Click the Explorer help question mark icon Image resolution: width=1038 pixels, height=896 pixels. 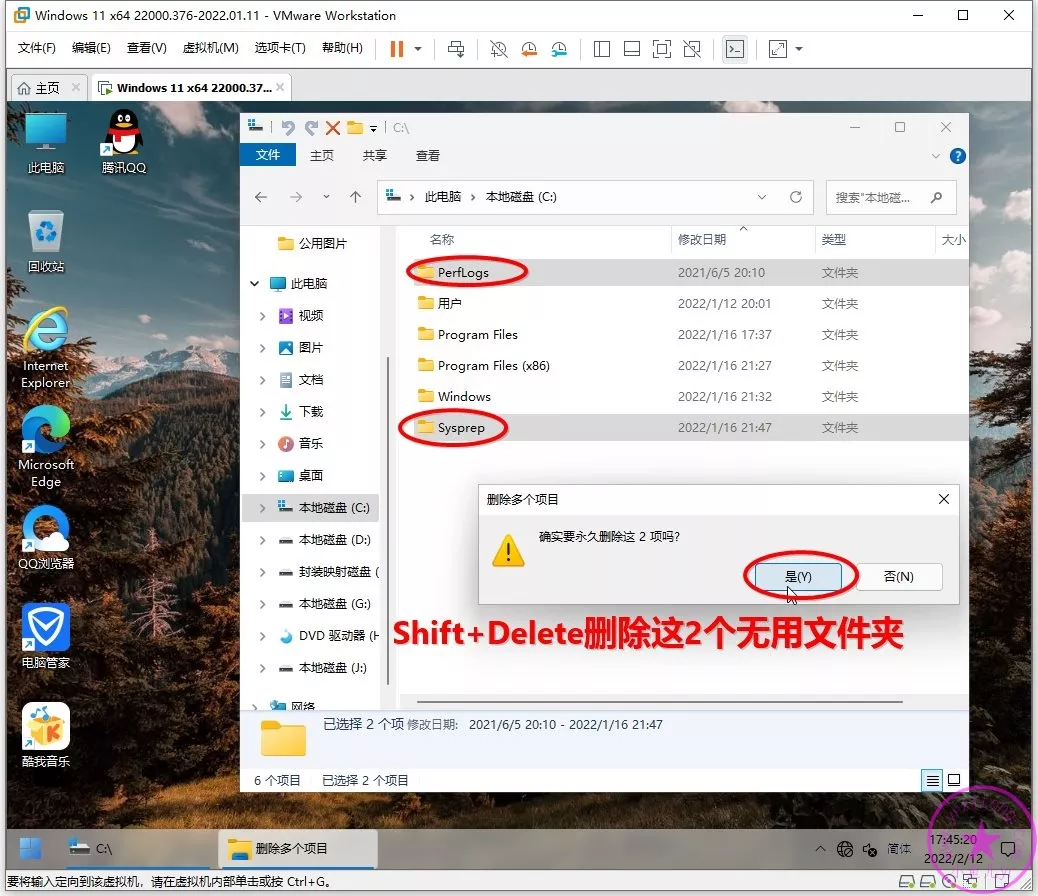click(x=957, y=156)
